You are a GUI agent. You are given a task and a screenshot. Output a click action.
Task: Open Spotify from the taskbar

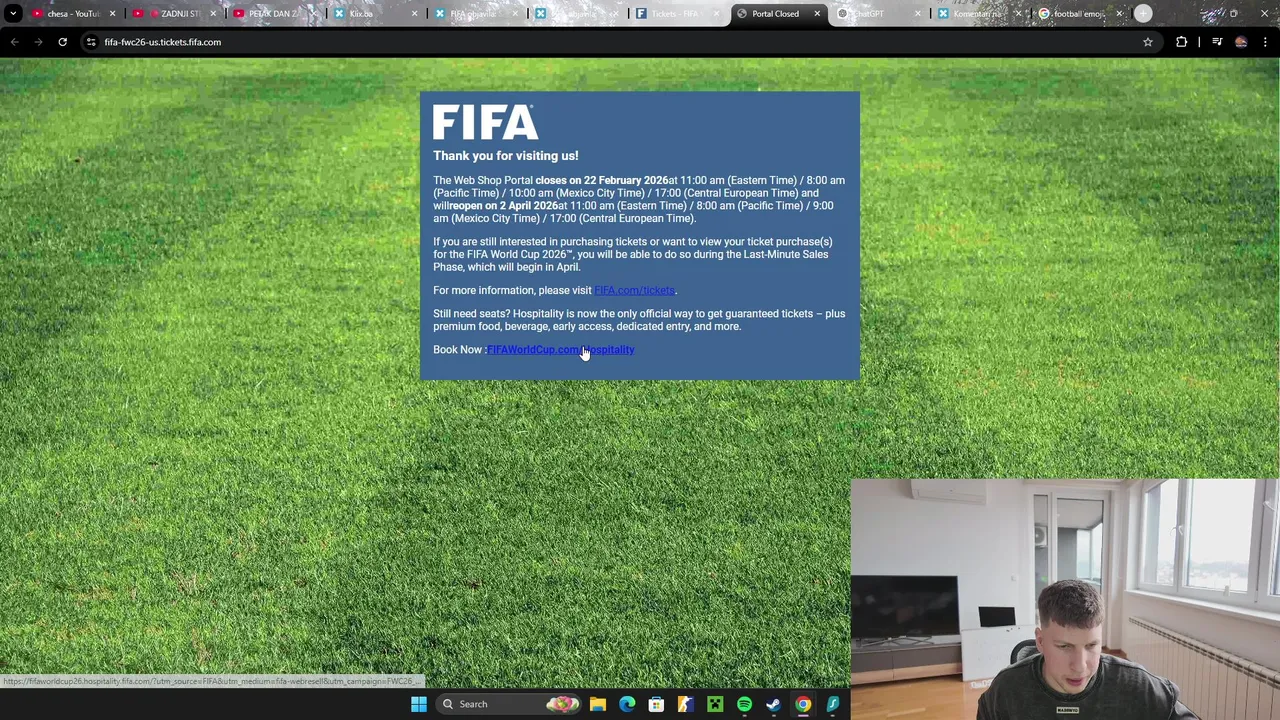tap(744, 704)
